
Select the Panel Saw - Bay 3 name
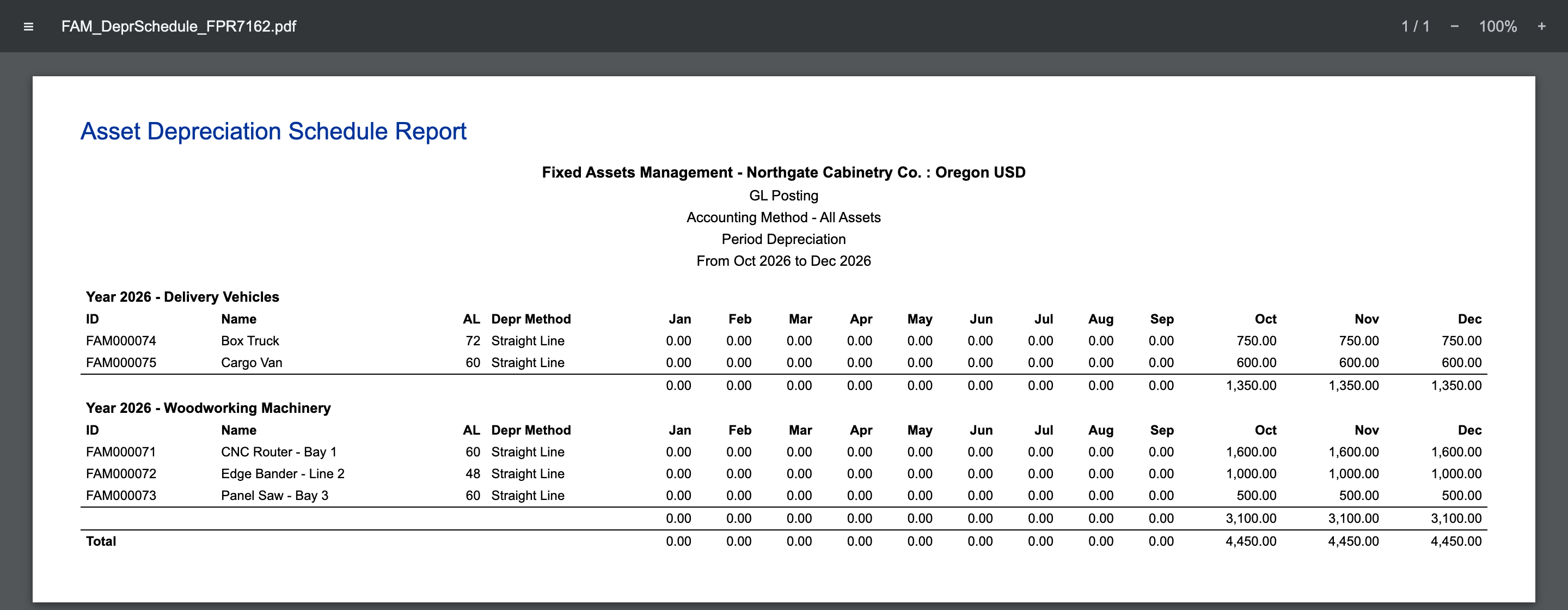274,496
